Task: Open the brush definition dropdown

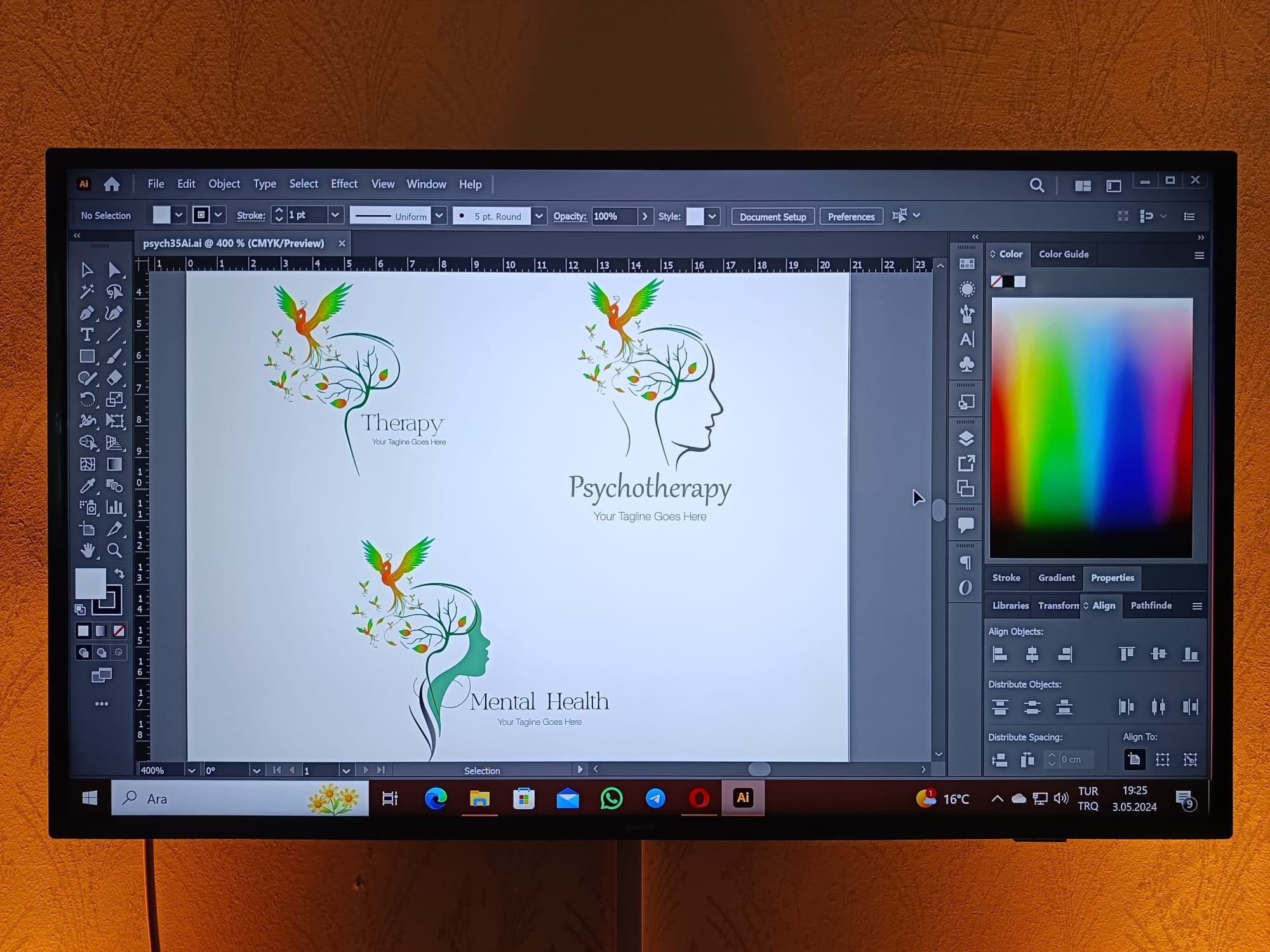Action: tap(539, 216)
